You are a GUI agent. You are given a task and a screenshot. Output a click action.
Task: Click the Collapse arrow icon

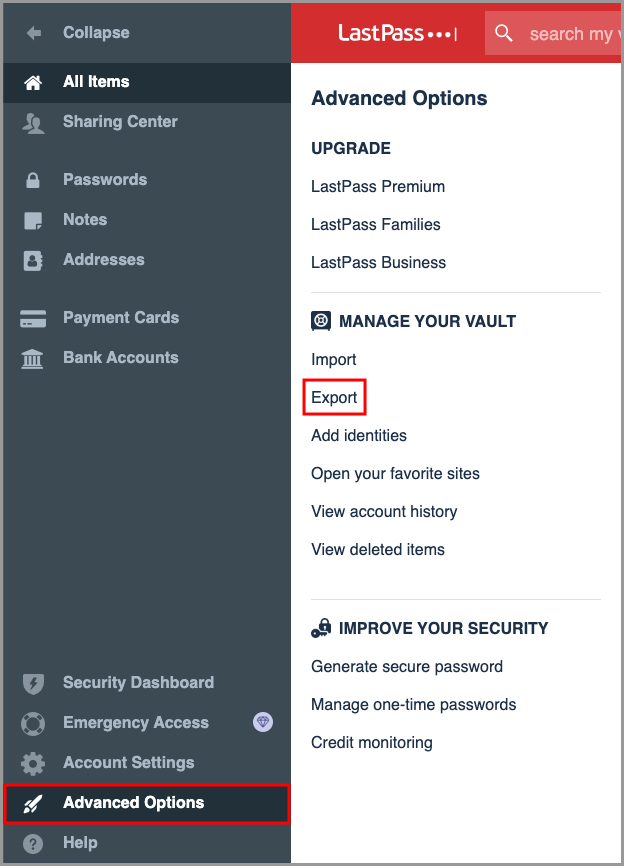[33, 33]
